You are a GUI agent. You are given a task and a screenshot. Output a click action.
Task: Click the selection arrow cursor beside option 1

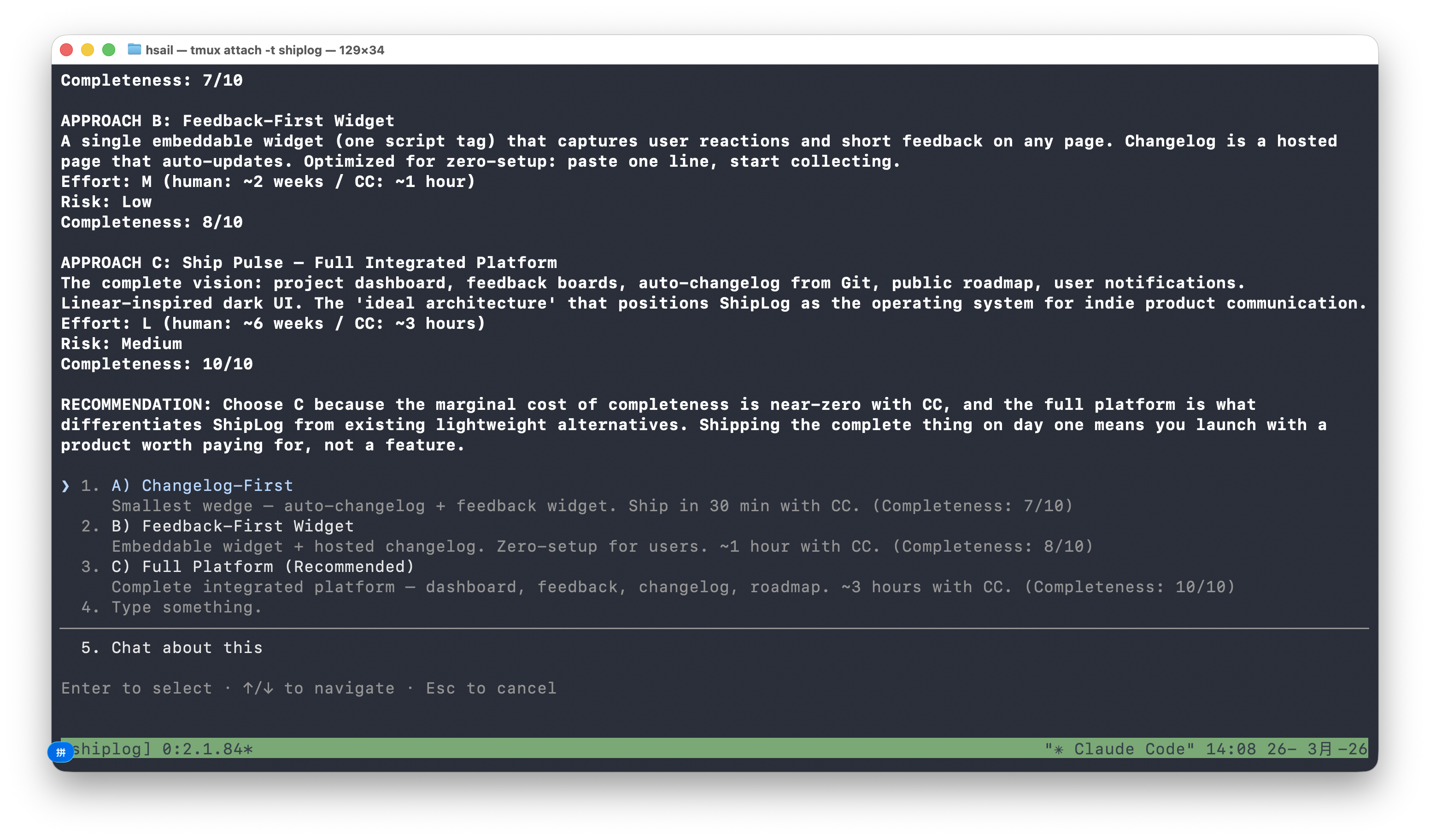(x=66, y=486)
